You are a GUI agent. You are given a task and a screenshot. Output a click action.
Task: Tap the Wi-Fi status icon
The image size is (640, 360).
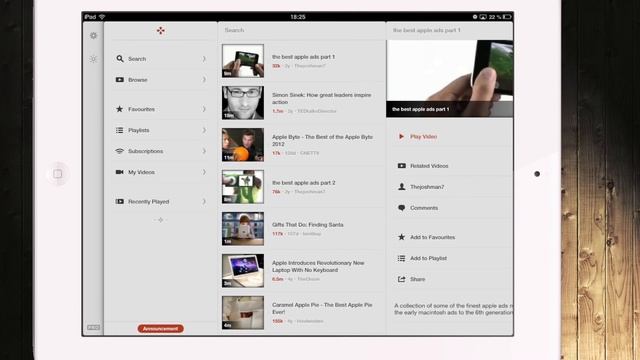pyautogui.click(x=102, y=17)
